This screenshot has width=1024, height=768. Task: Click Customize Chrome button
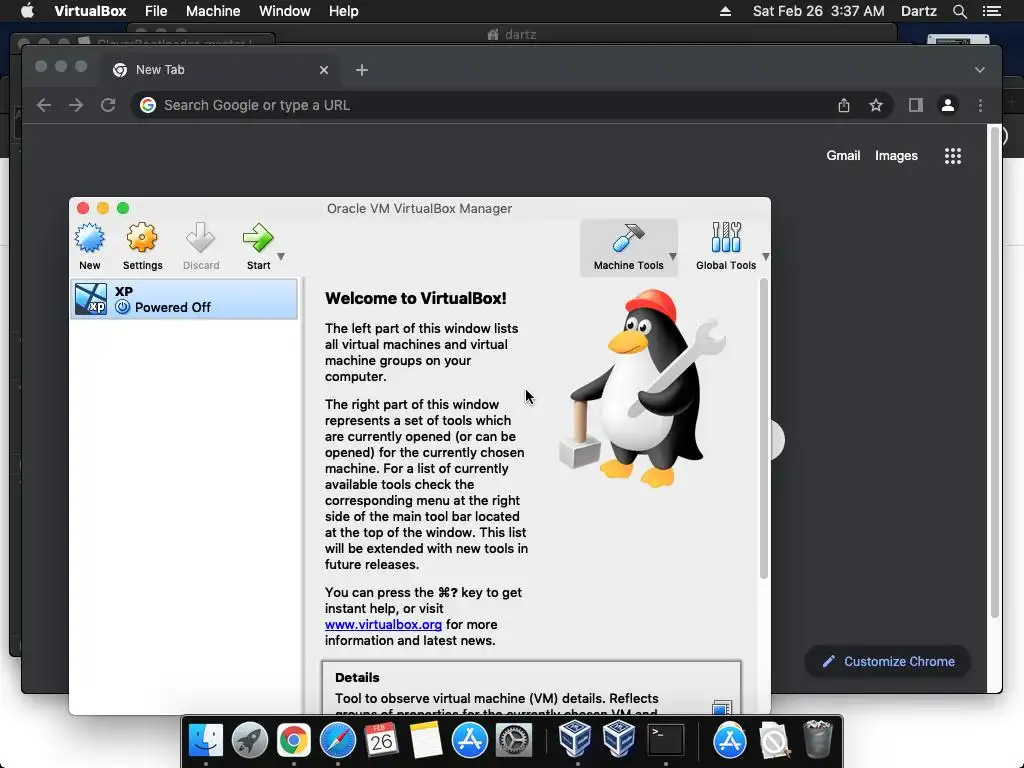pos(888,662)
